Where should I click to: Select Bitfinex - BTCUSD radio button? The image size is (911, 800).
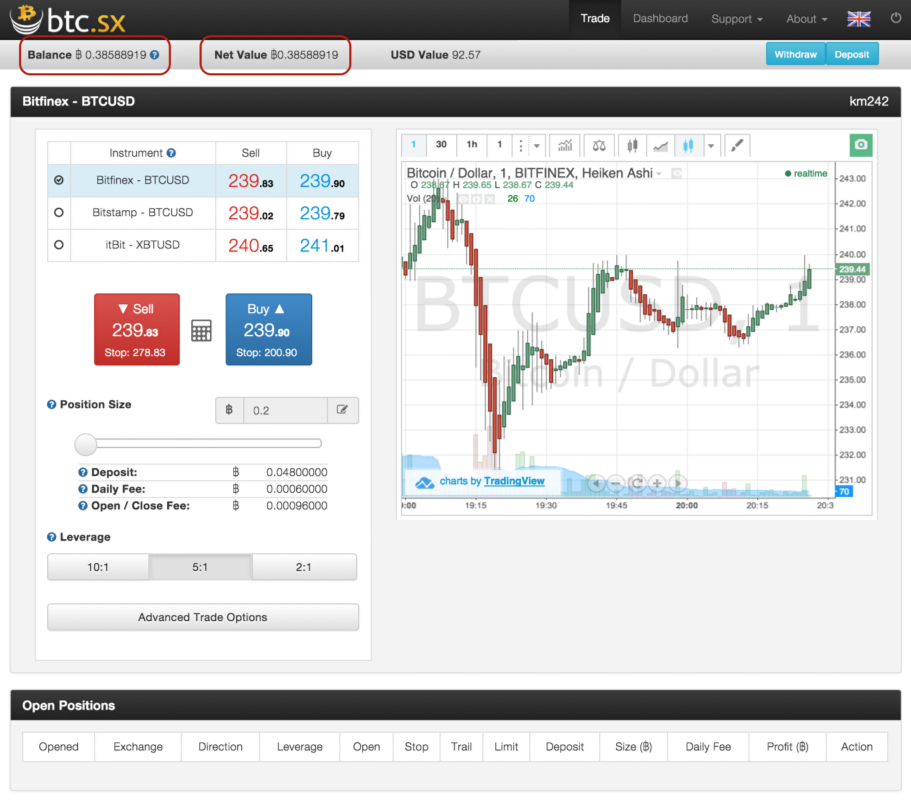(x=59, y=180)
